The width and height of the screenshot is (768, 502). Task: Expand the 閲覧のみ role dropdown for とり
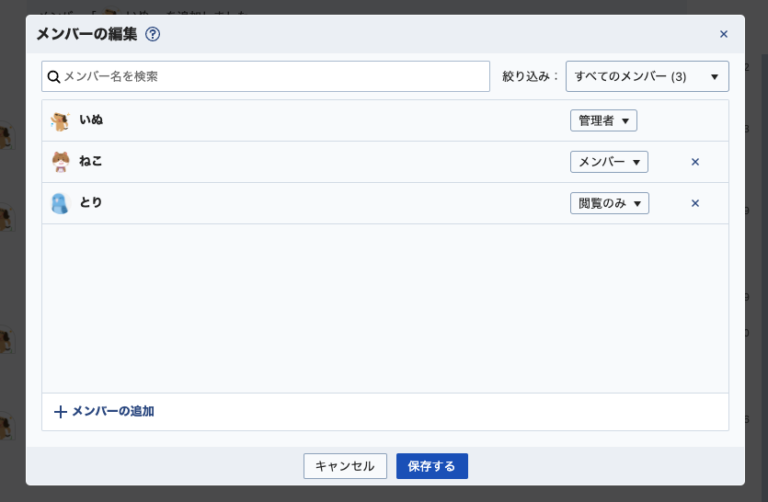coord(609,203)
